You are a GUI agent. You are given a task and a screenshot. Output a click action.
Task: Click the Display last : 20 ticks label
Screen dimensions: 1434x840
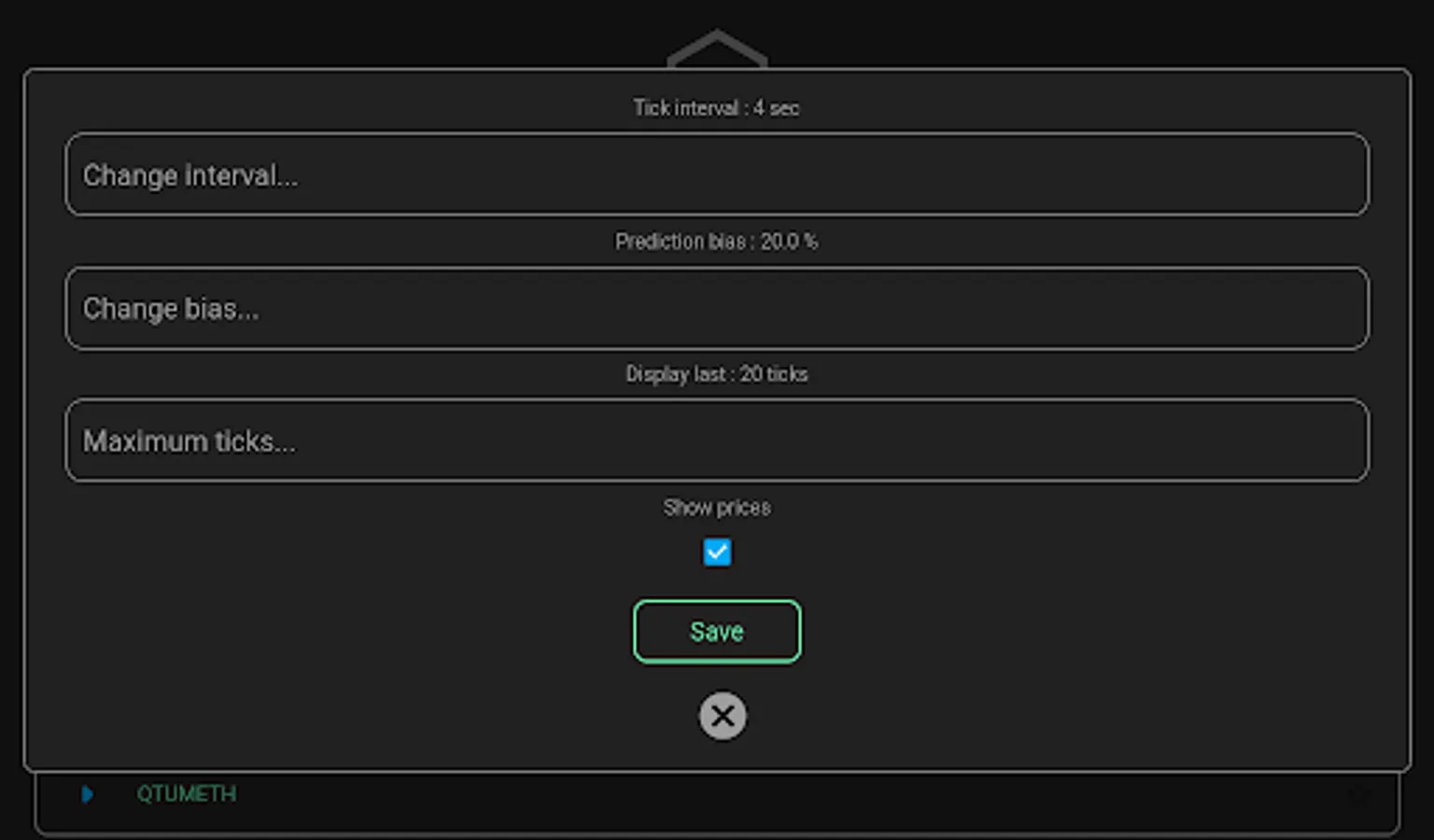click(717, 374)
